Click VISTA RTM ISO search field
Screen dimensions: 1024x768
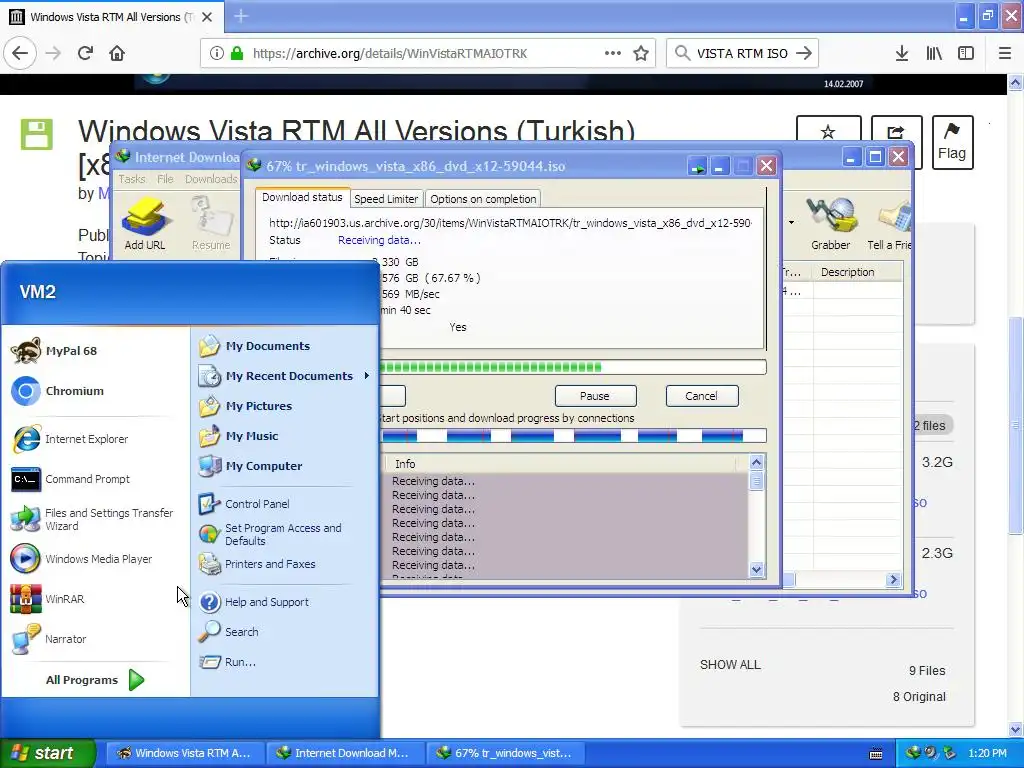pos(742,54)
